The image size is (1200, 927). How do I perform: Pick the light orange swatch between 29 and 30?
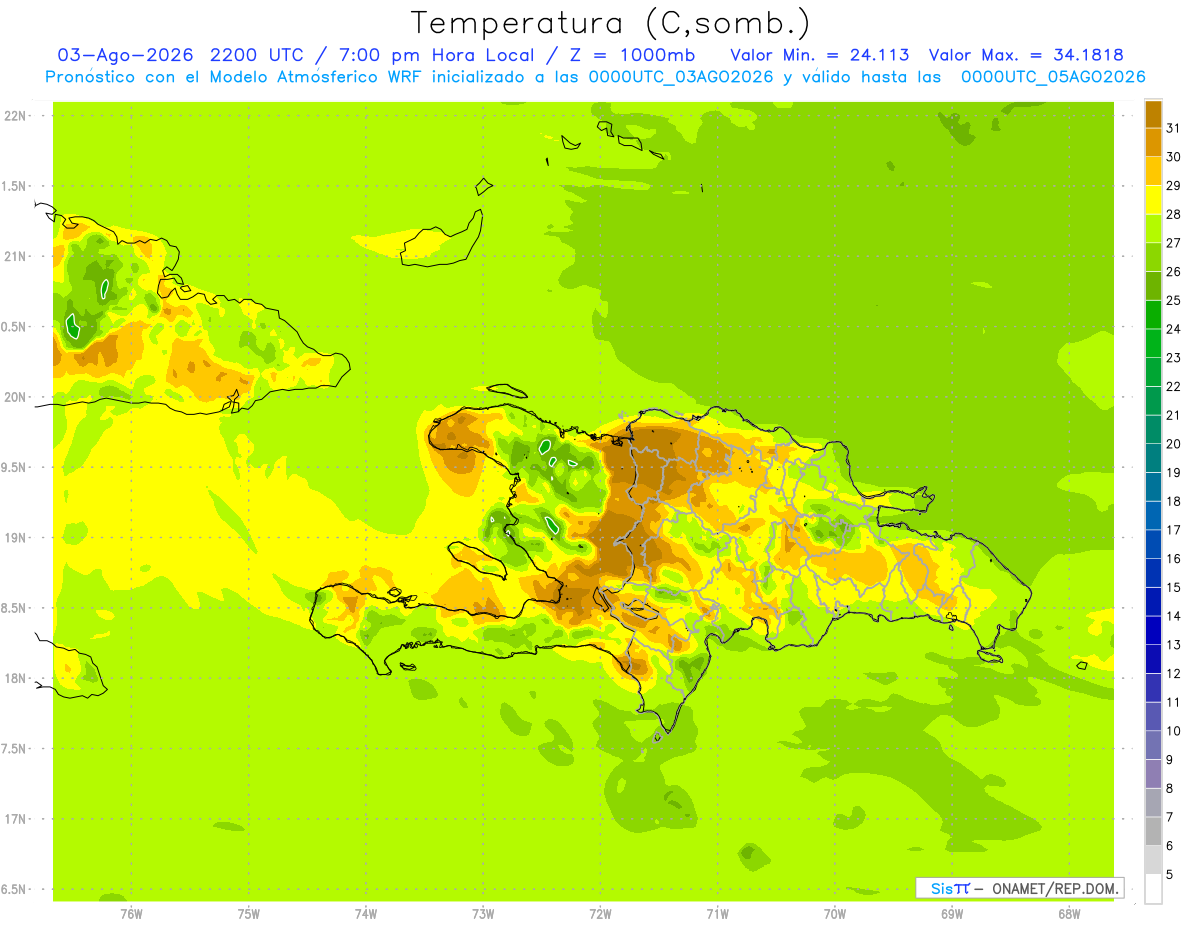click(x=1153, y=172)
